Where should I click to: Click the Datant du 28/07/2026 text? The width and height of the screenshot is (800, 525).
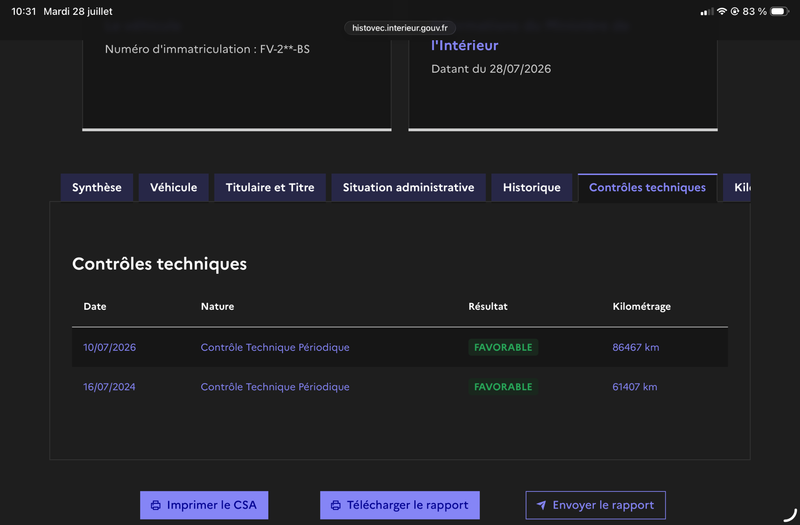click(491, 69)
